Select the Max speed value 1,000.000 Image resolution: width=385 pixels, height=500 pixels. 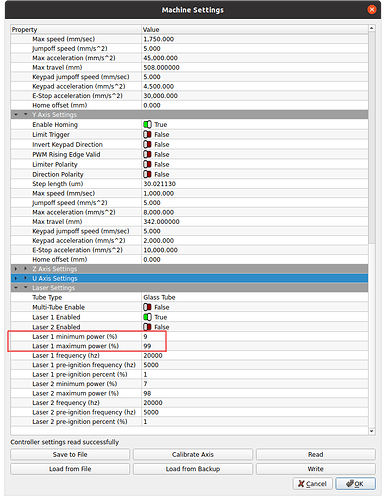pos(158,193)
